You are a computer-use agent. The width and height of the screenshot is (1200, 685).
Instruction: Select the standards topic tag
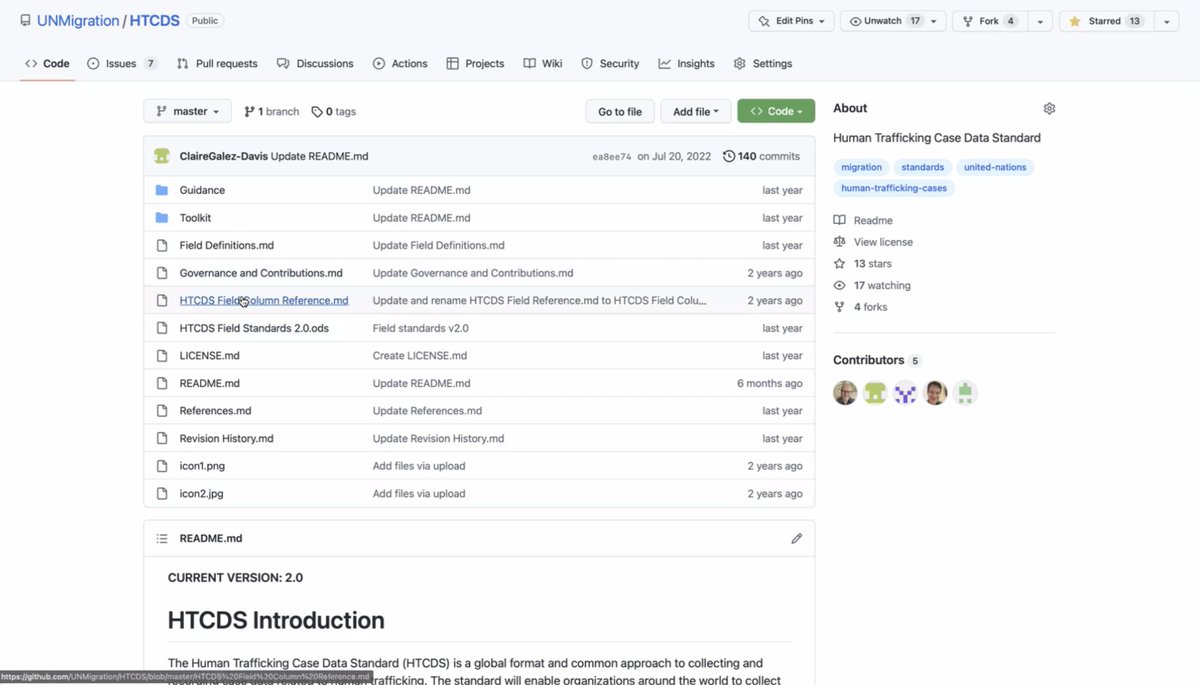coord(922,167)
